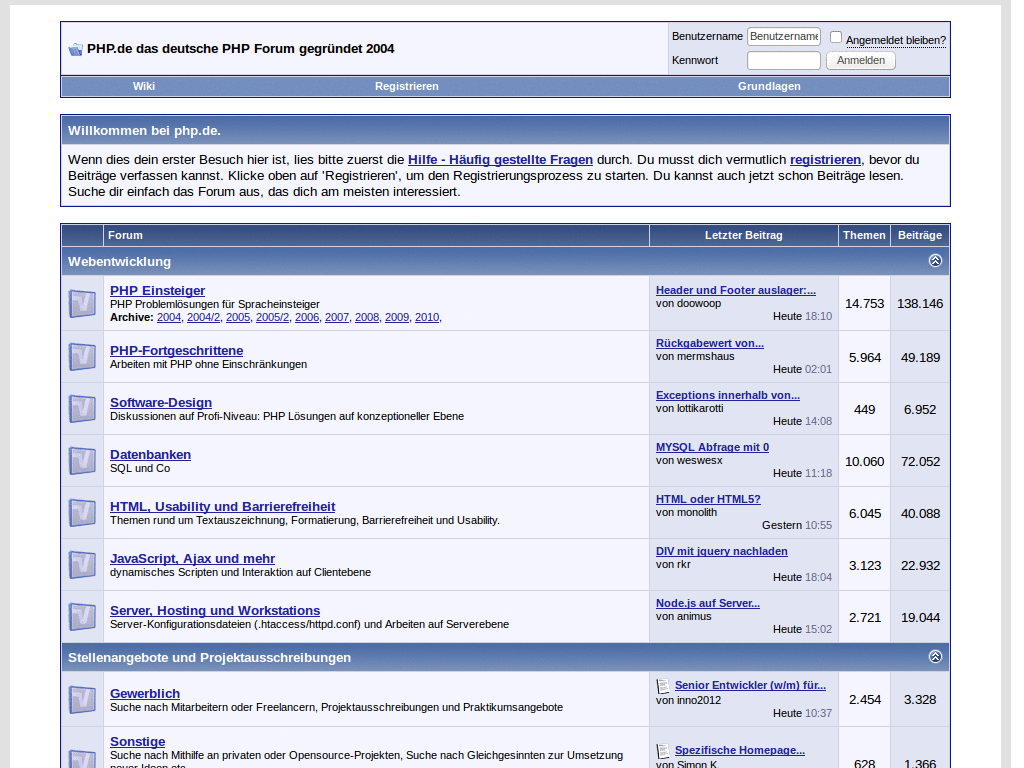Click post icon beside Spezifische Homepage thread
The image size is (1024, 768).
[663, 751]
